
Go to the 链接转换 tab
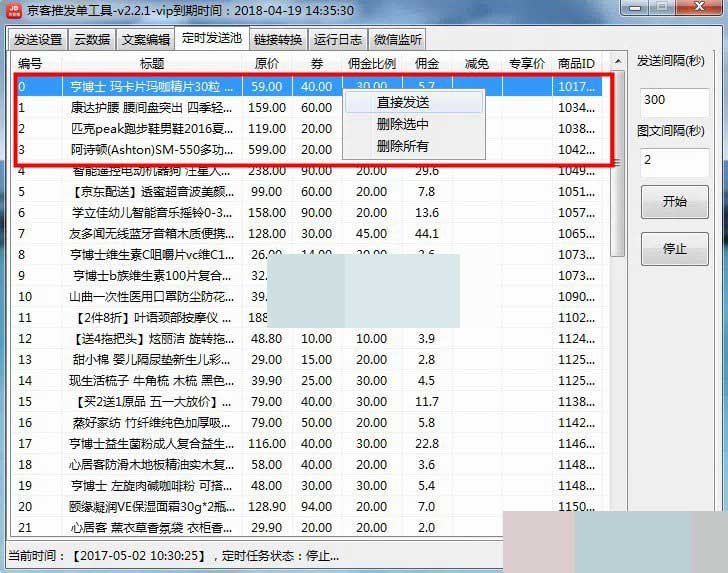(x=279, y=39)
